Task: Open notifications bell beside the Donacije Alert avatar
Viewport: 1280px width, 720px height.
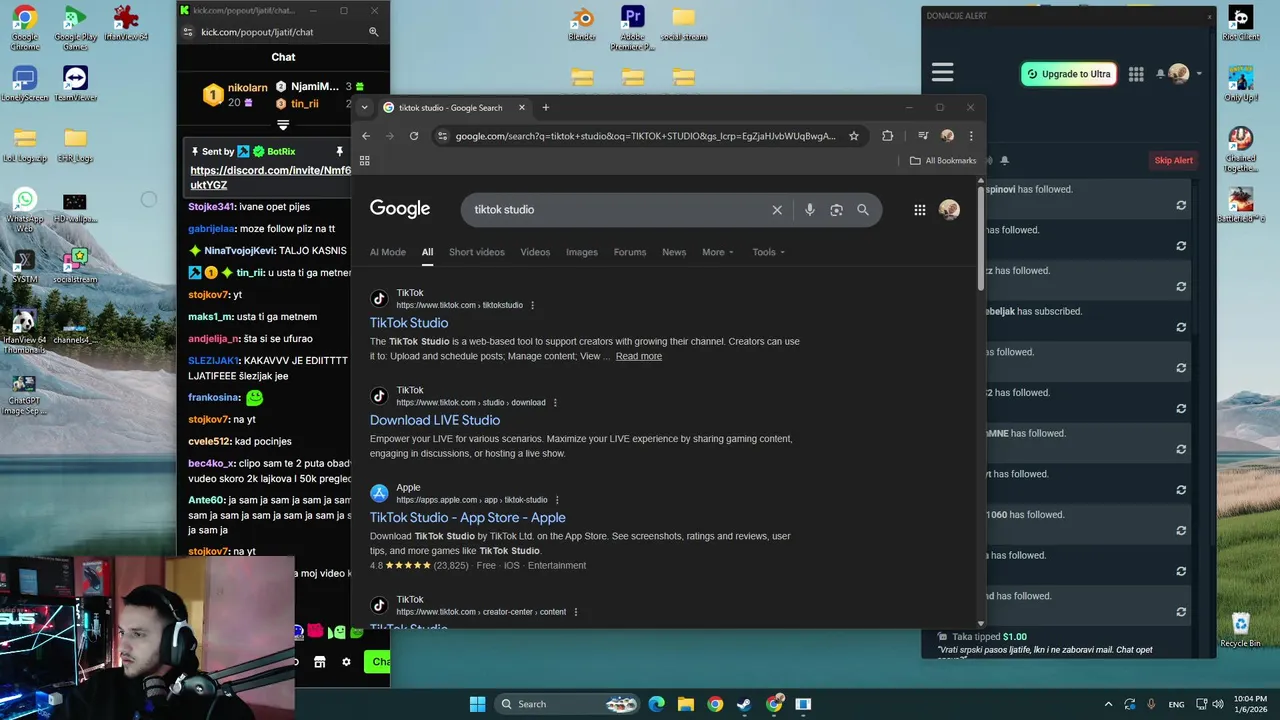Action: pos(1161,74)
